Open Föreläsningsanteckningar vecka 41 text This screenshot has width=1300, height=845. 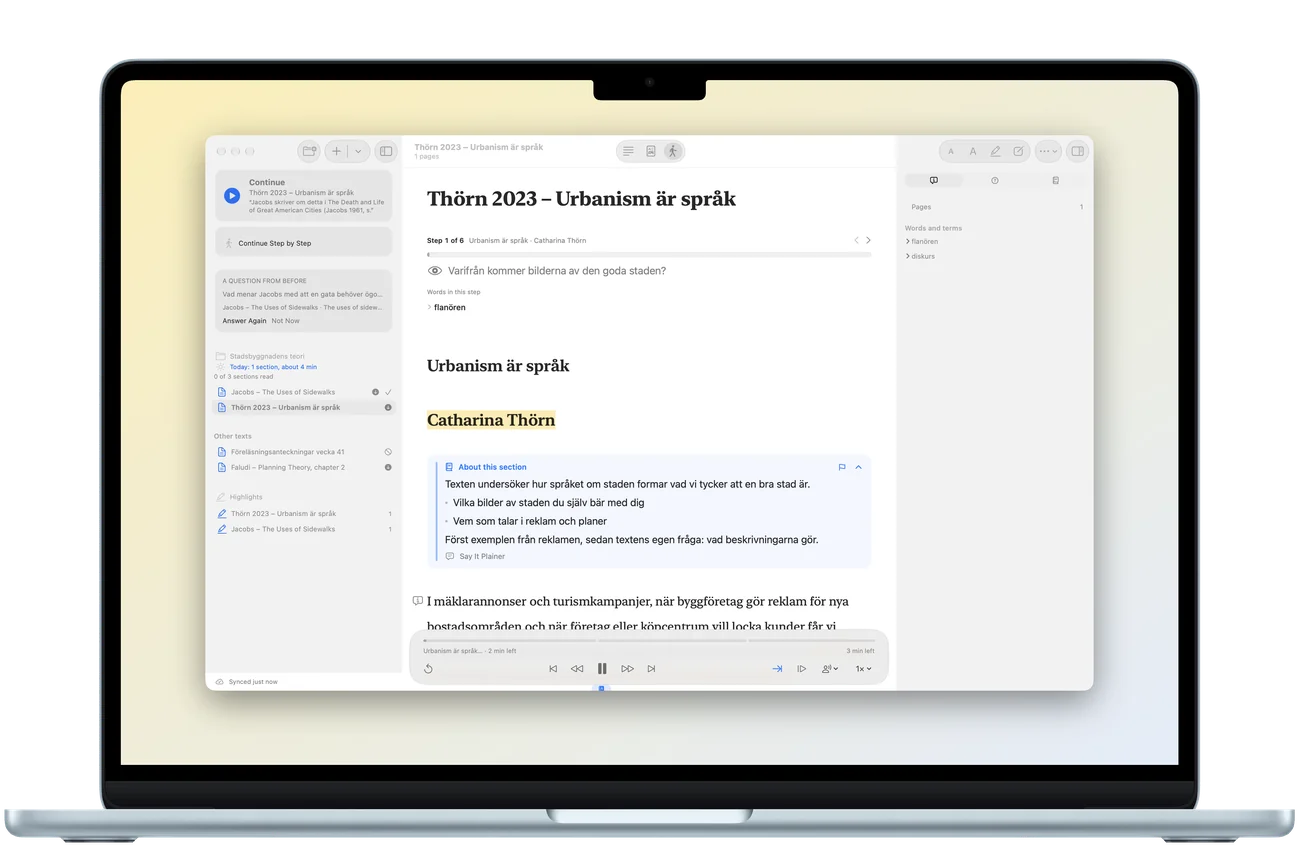click(x=304, y=452)
